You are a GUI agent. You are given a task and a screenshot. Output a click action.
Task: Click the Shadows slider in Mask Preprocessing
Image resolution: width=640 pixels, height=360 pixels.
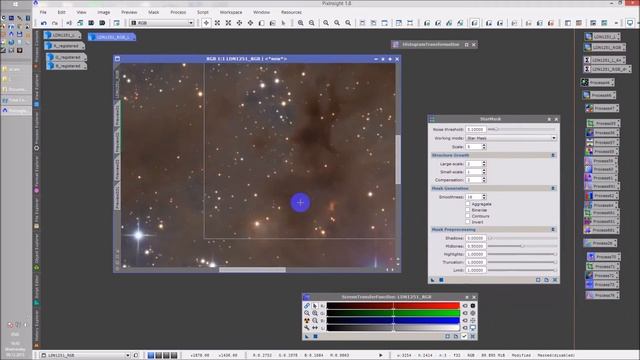click(522, 238)
